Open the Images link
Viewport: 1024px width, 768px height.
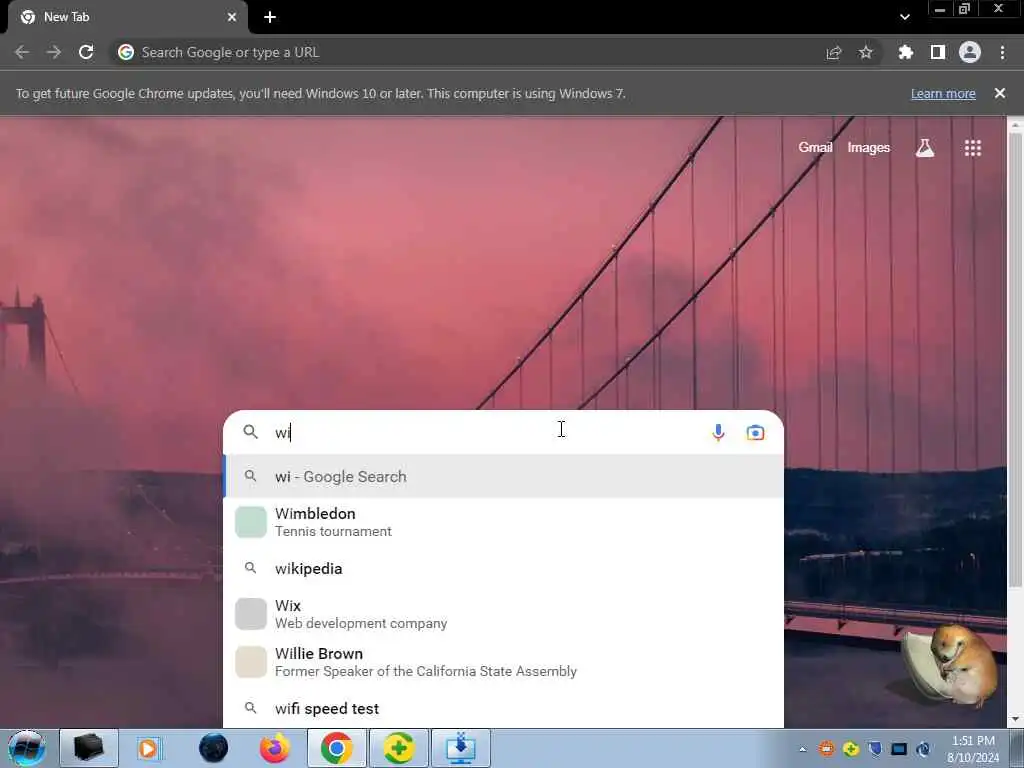(869, 148)
